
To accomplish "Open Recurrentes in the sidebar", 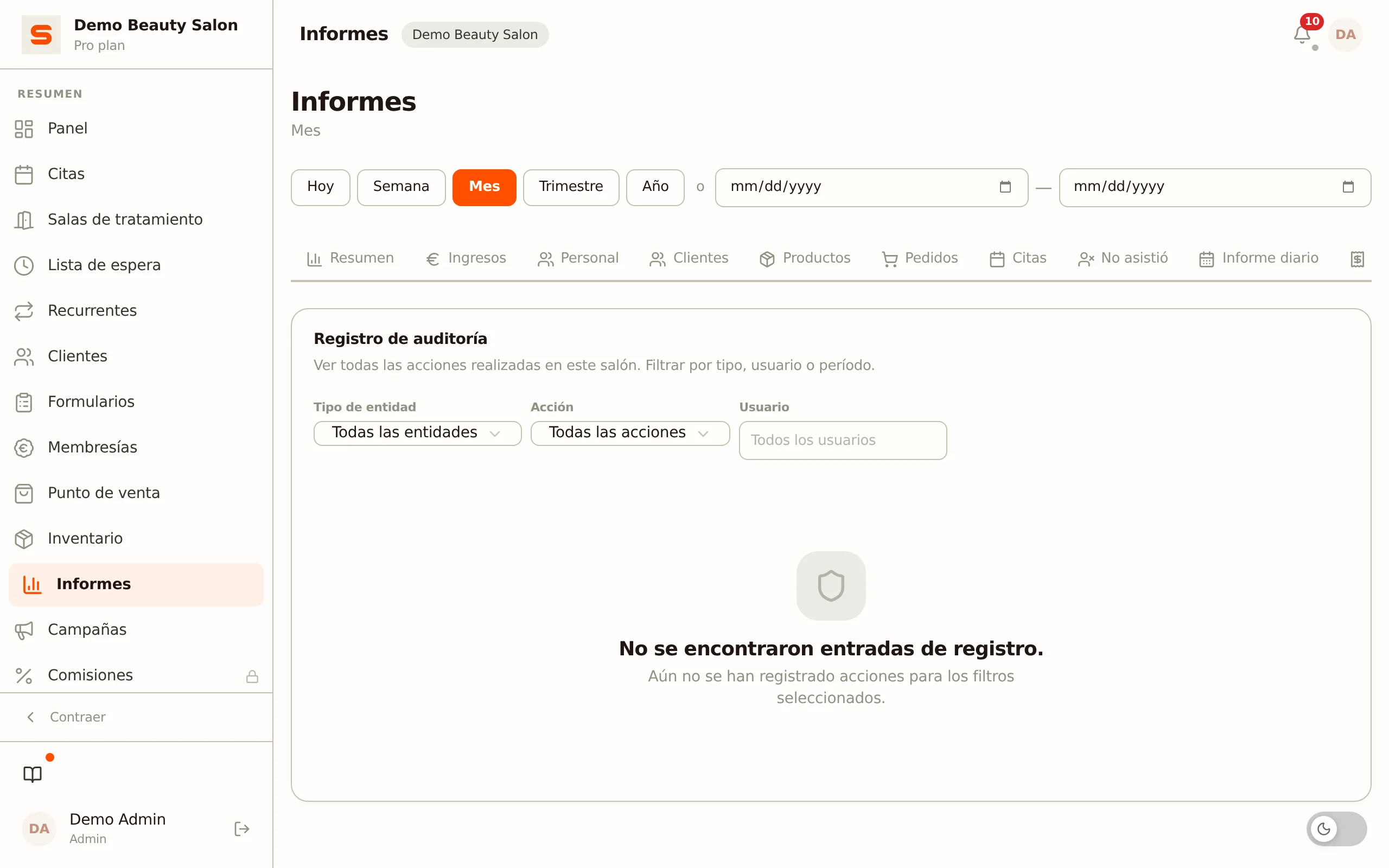I will 136,310.
